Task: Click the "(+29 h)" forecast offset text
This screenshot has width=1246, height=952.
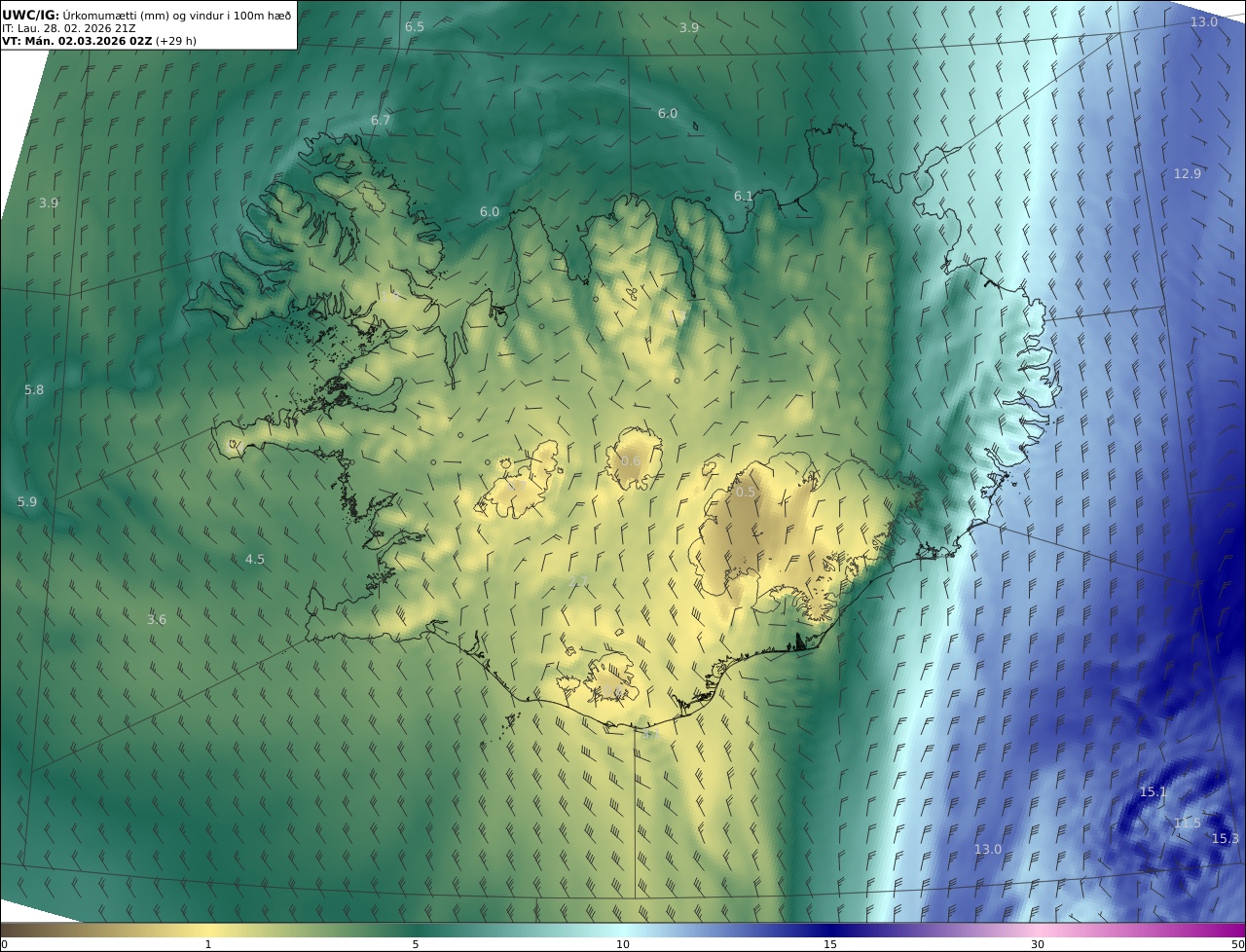Action: pyautogui.click(x=175, y=41)
